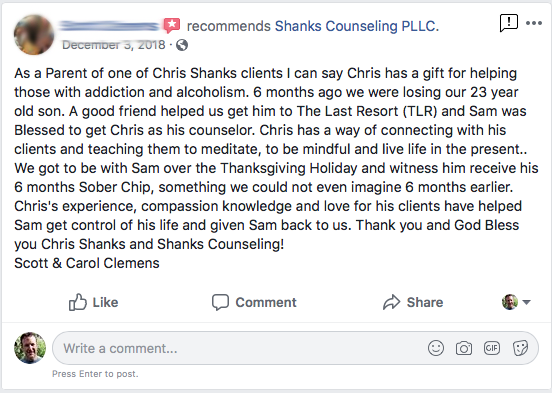Viewport: 552px width, 393px height.
Task: Click the report post exclamation icon
Action: click(x=509, y=23)
